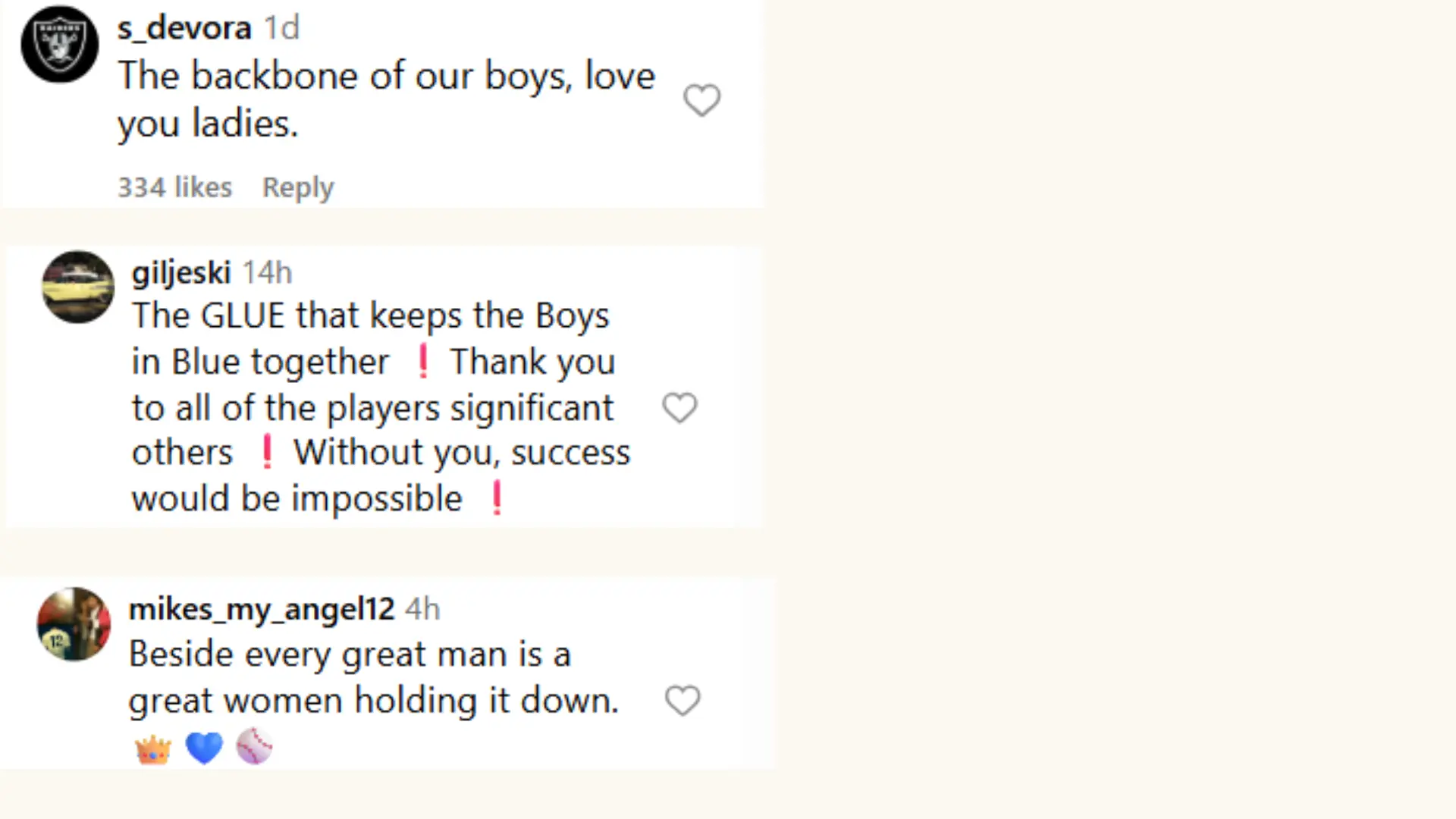
Task: Reply to s_devora's comment
Action: [297, 187]
